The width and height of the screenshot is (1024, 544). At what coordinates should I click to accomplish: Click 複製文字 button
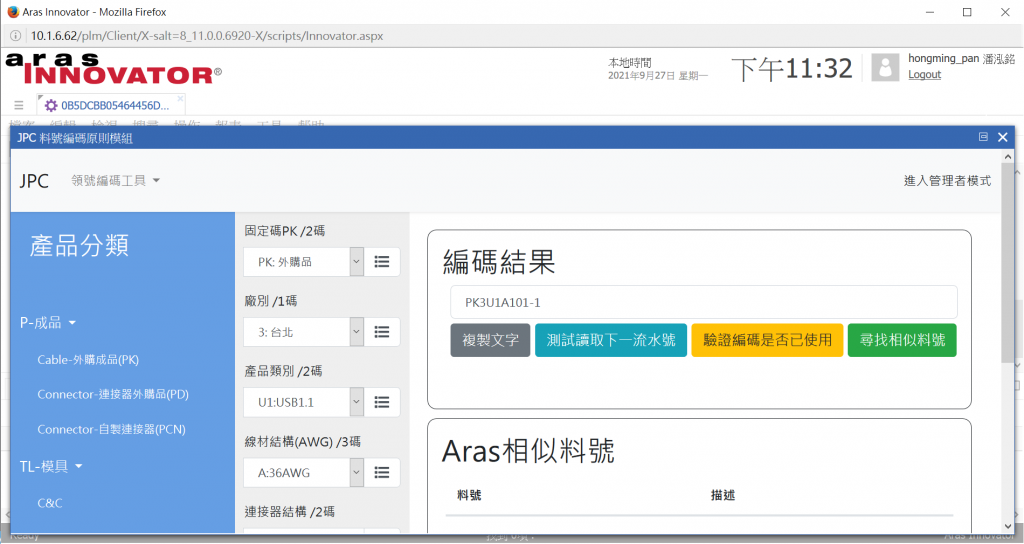[490, 340]
